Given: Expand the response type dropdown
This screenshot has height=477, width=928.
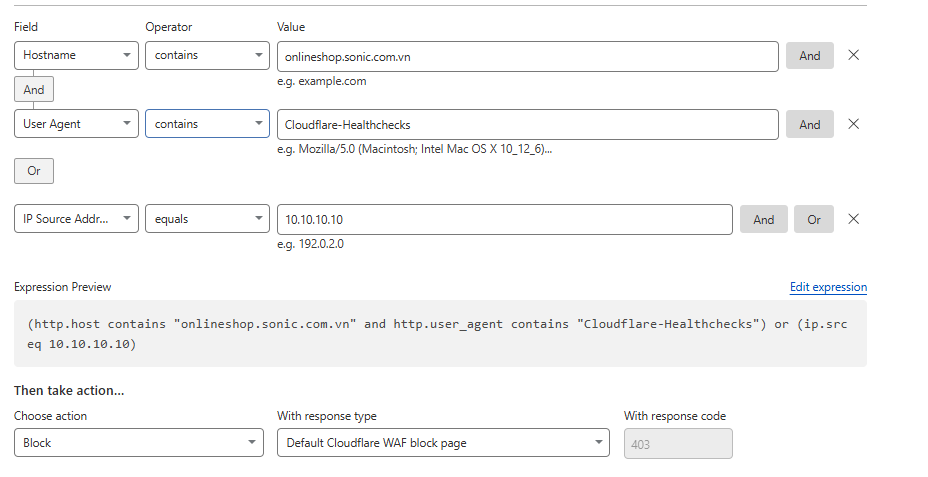Looking at the screenshot, I should 442,443.
